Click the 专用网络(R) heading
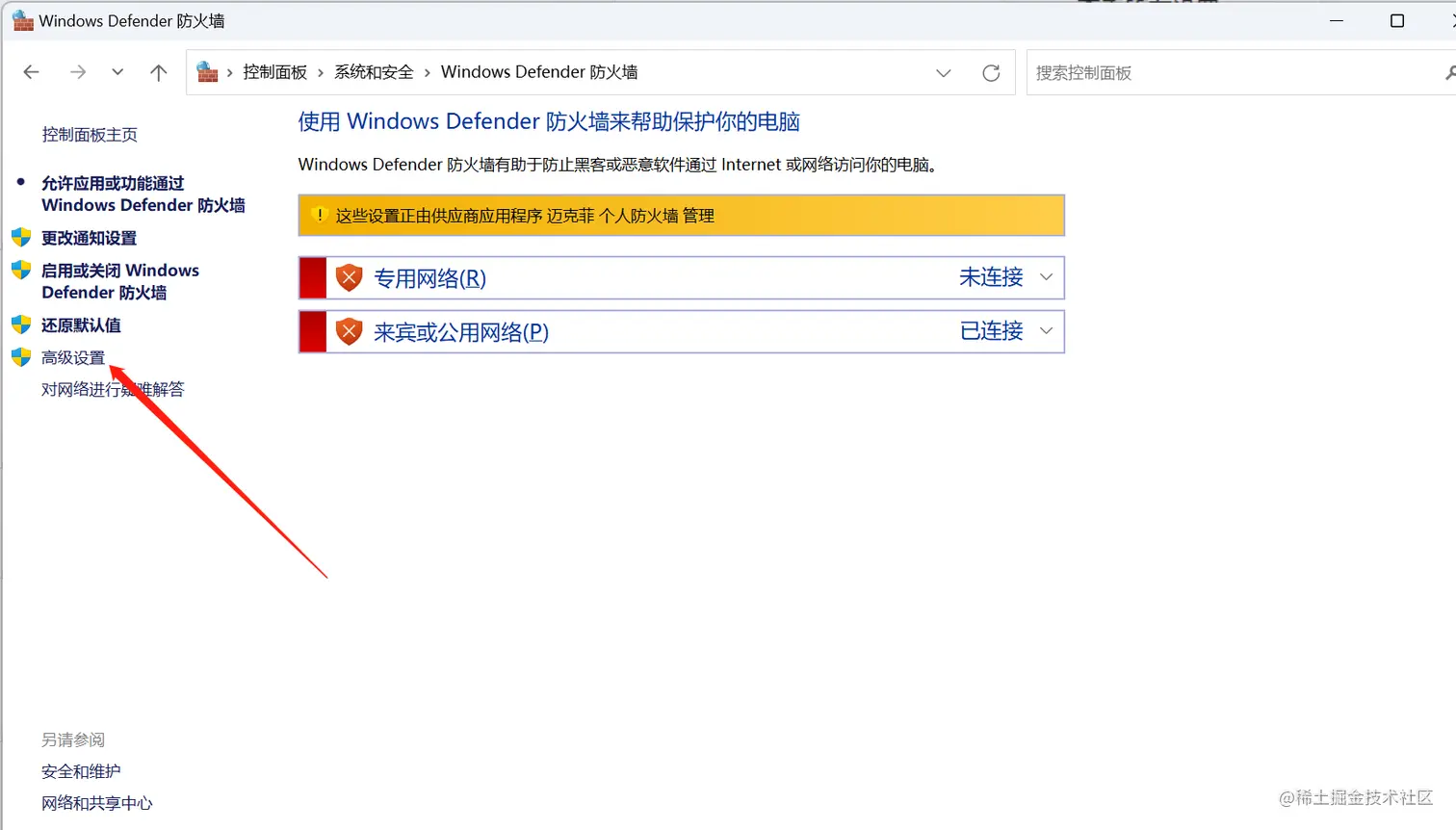 [x=429, y=278]
